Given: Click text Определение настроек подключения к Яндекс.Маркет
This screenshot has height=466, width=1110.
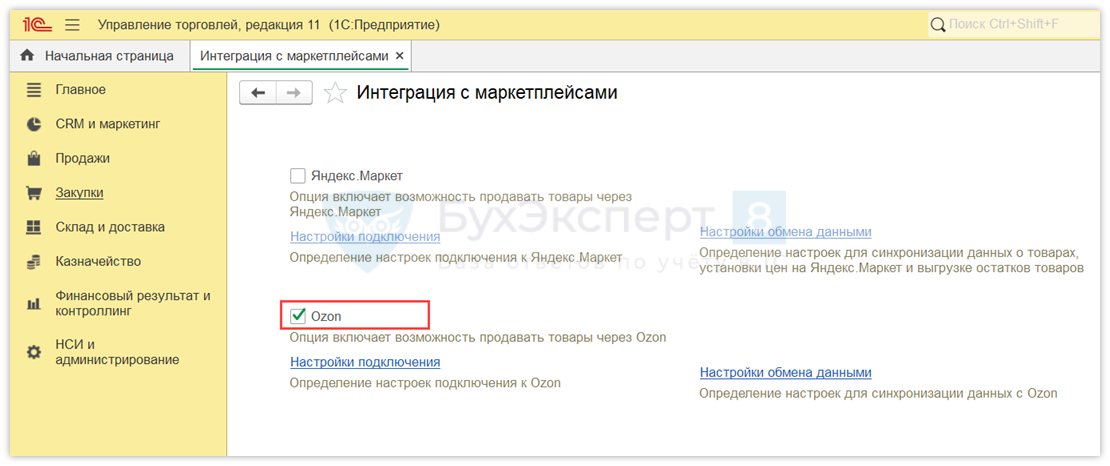Looking at the screenshot, I should coord(456,256).
